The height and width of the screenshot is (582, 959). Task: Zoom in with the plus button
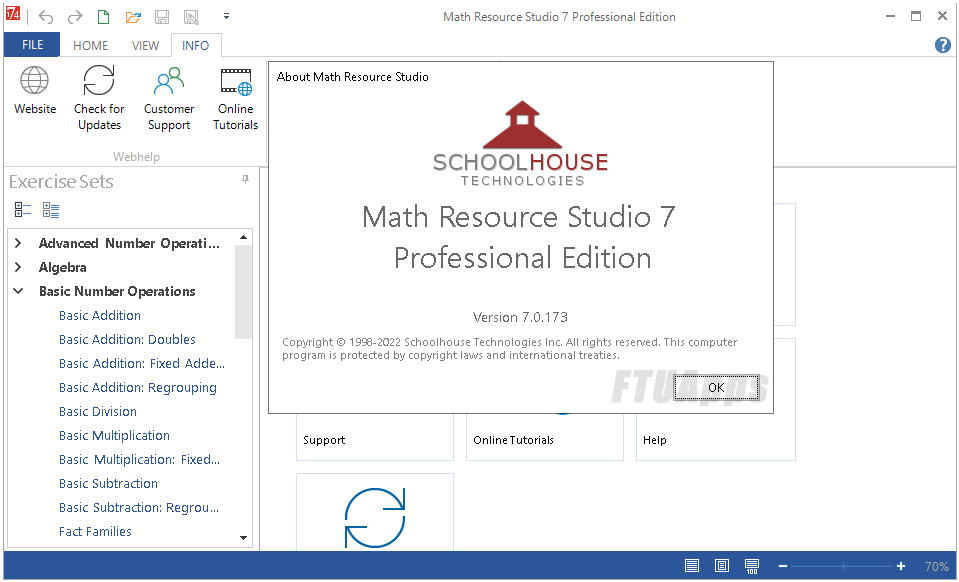(x=901, y=566)
